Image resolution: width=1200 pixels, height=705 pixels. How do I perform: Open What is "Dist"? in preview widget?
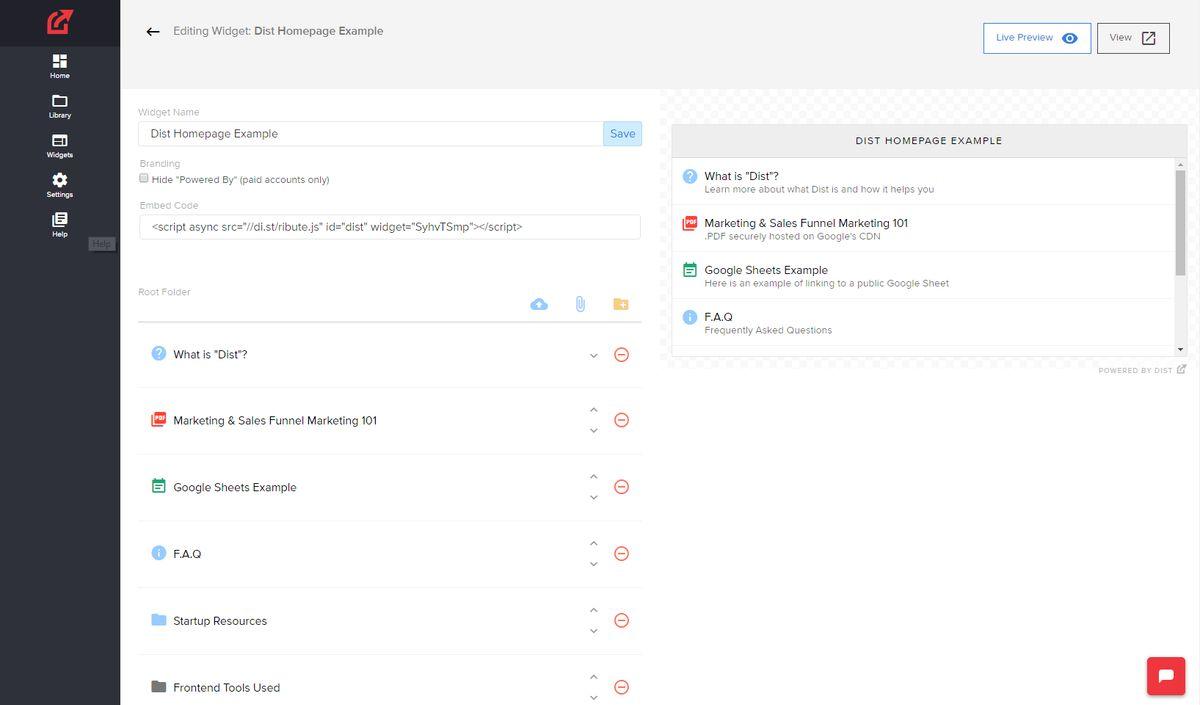(923, 182)
